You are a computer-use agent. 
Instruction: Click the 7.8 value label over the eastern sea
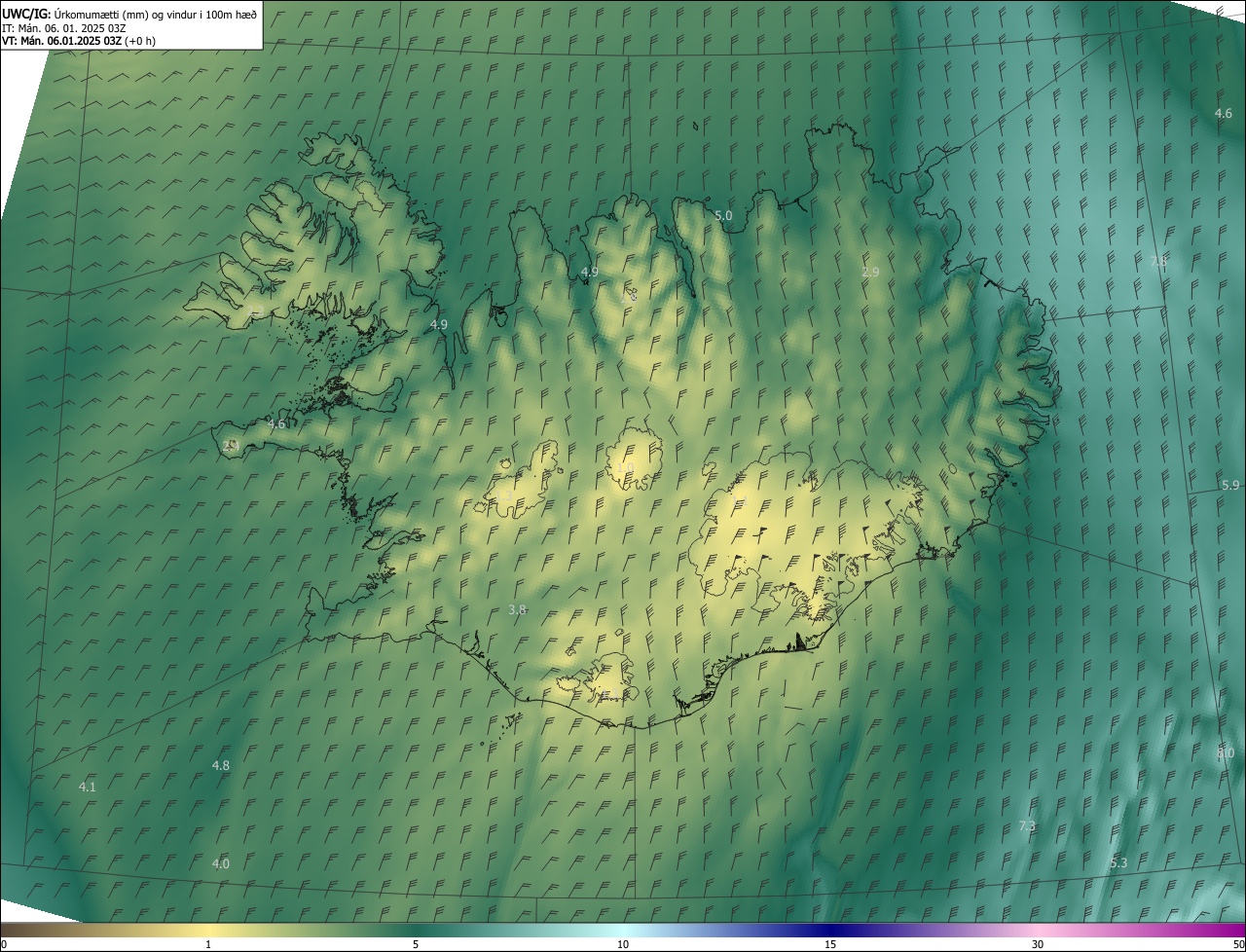[1158, 262]
